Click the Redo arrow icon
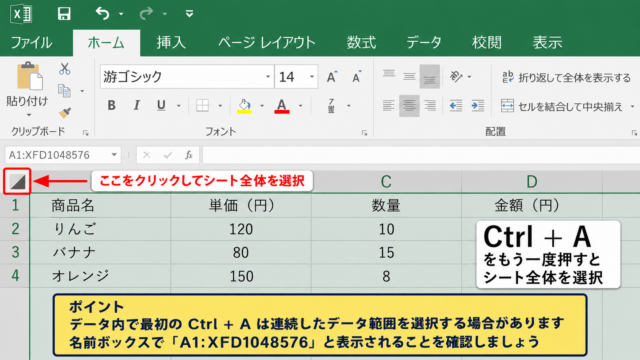The image size is (640, 360). tap(146, 13)
